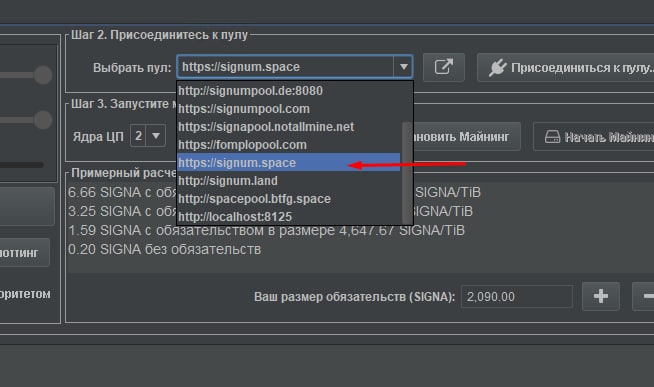Click the 1.59 SIGNA estimate line

pos(266,230)
